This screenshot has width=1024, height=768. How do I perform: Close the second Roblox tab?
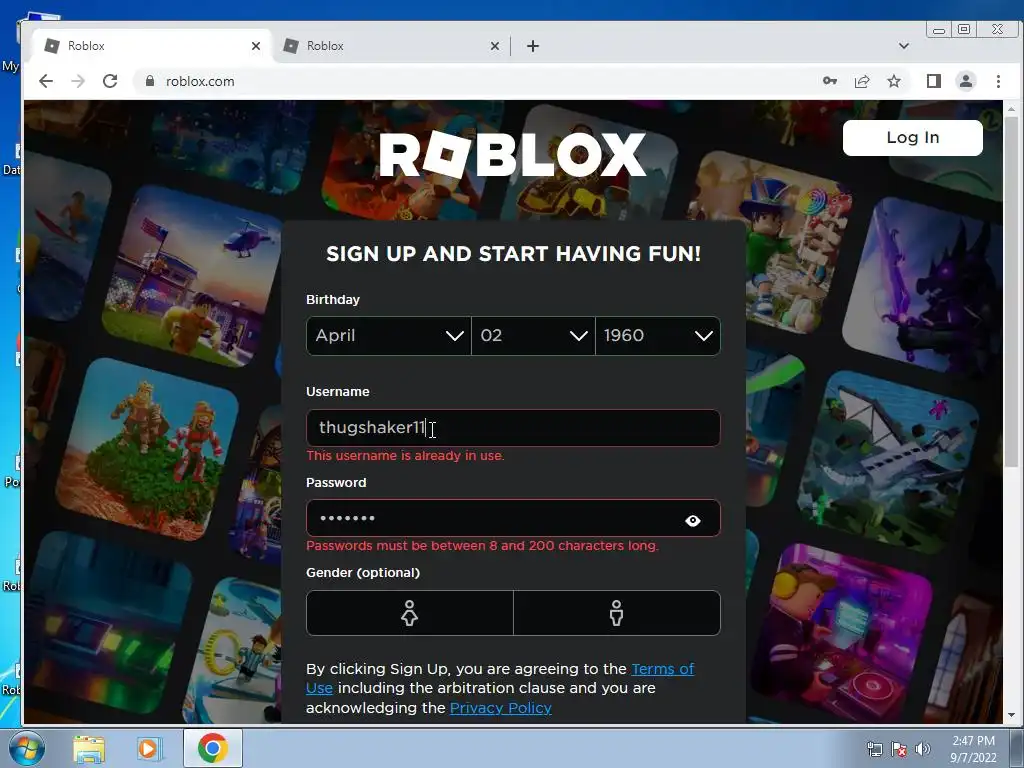(494, 46)
